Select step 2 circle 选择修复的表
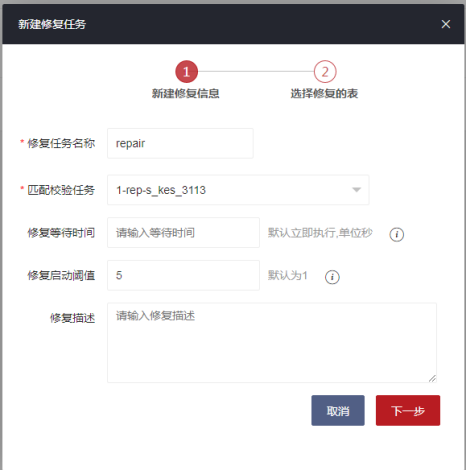This screenshot has width=466, height=470. [325, 72]
